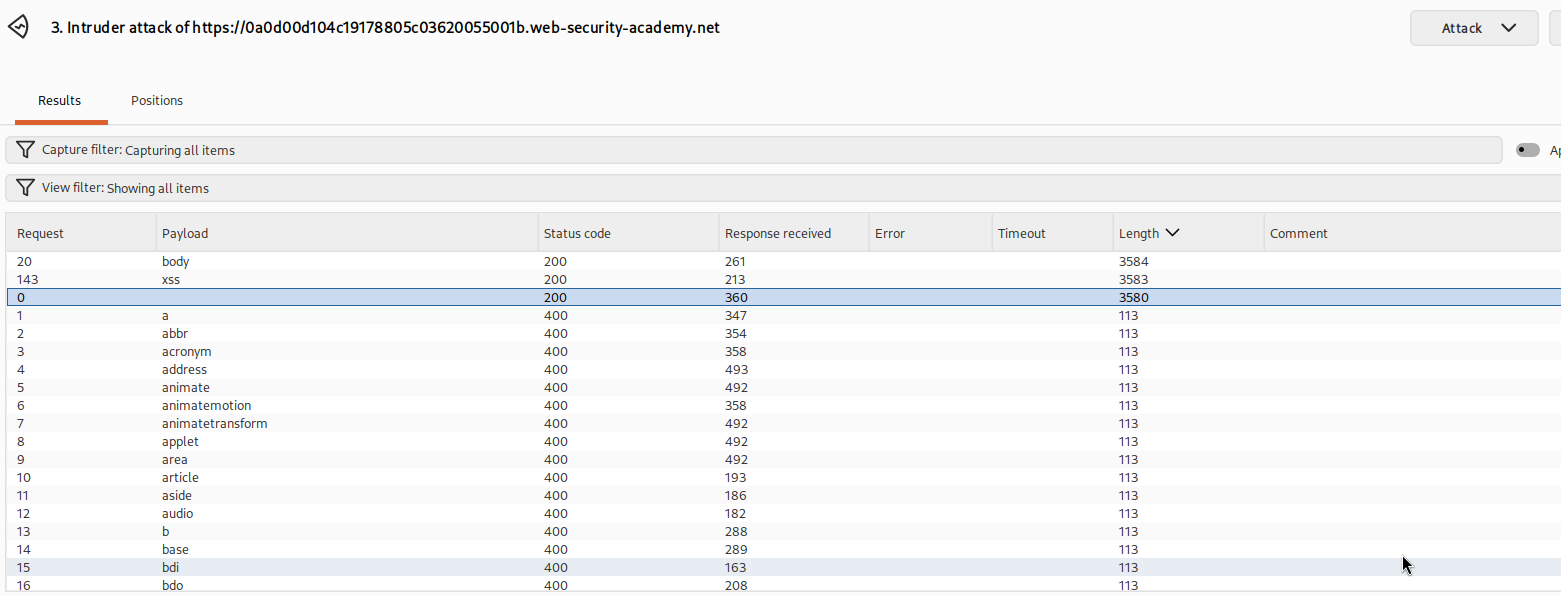Select the row with payload "base"
The image size is (1561, 596).
(783, 550)
